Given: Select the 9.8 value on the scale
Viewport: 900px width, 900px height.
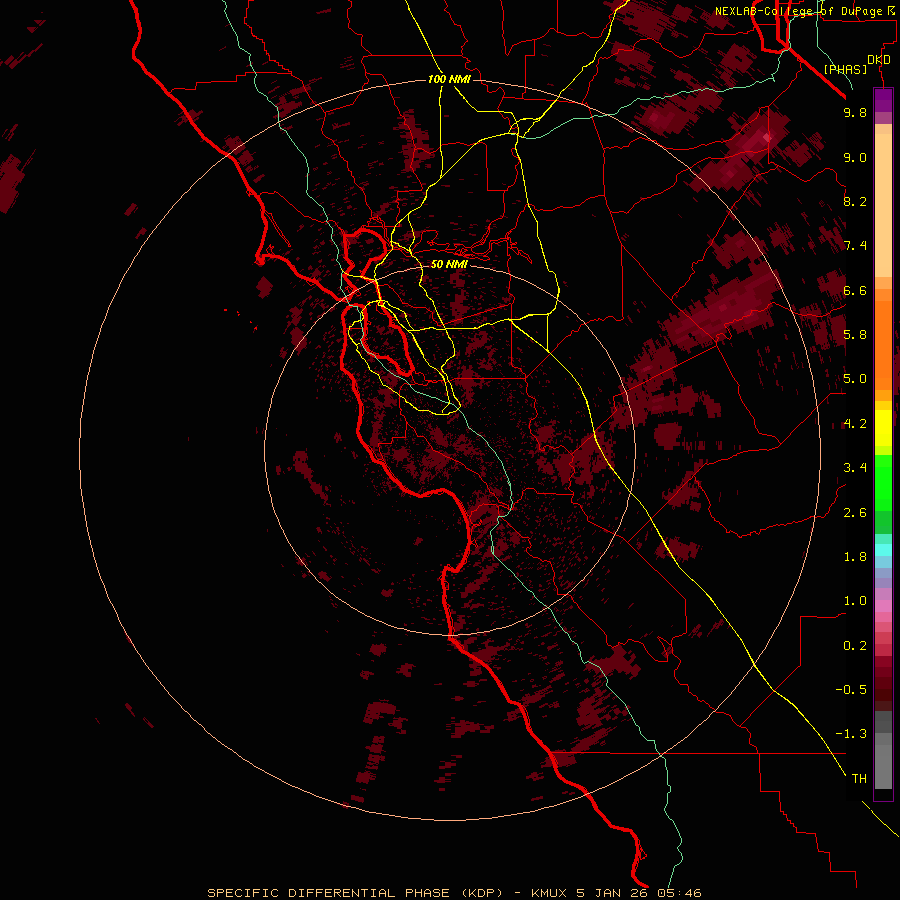Looking at the screenshot, I should 855,112.
